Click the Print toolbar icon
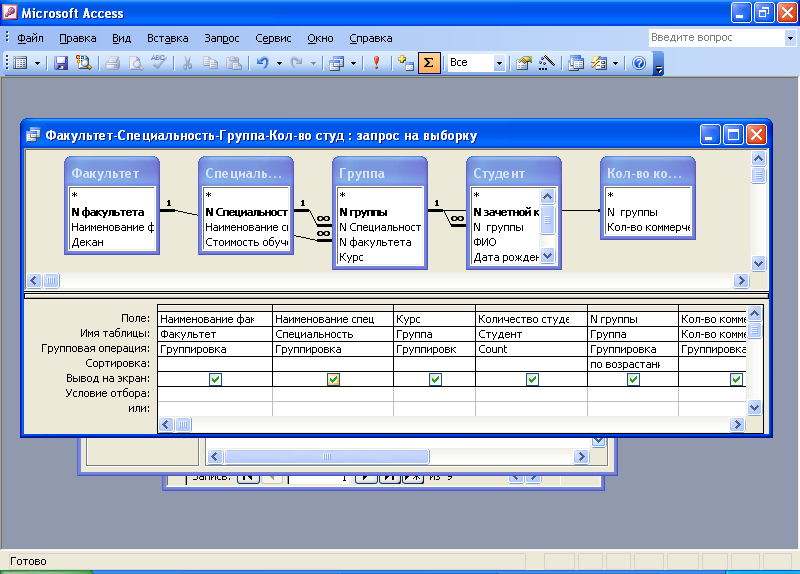Viewport: 800px width, 574px height. [x=113, y=63]
